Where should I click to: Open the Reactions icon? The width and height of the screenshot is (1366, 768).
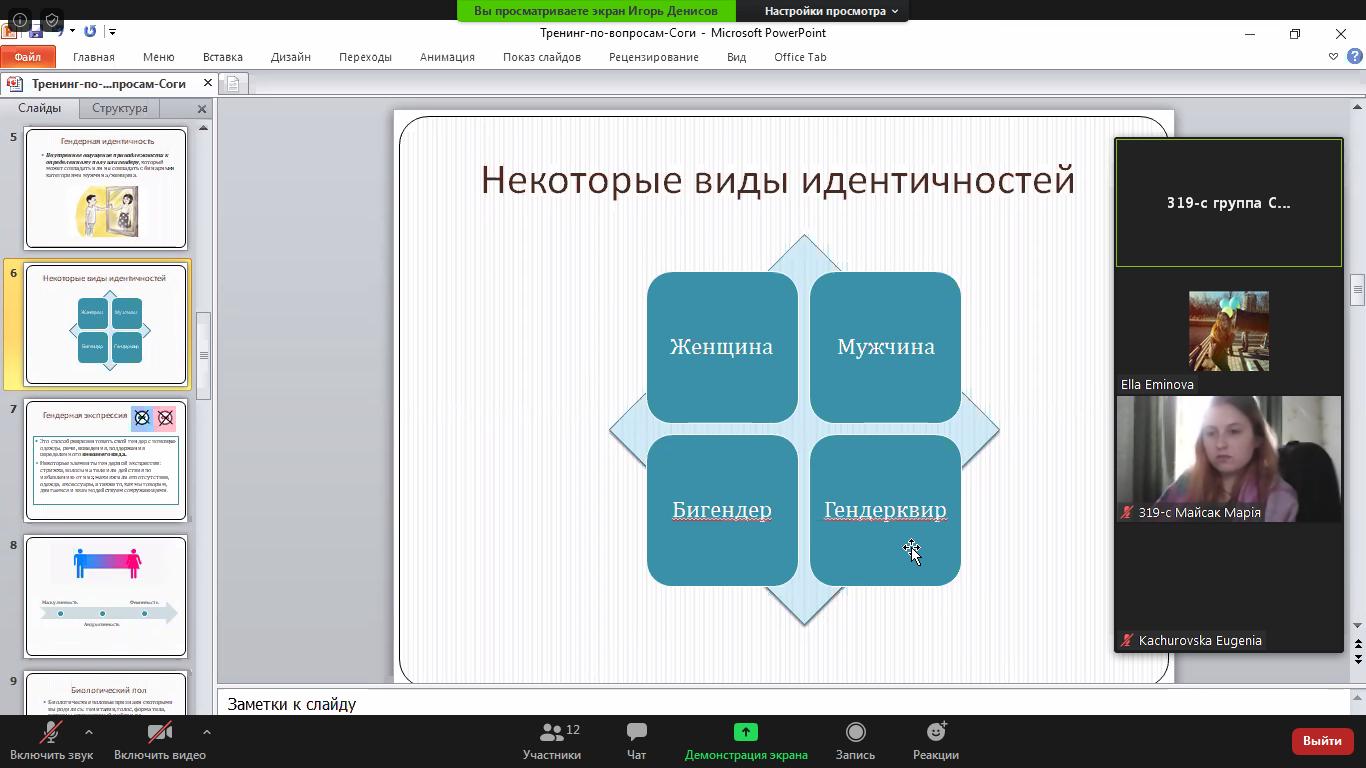click(x=935, y=733)
